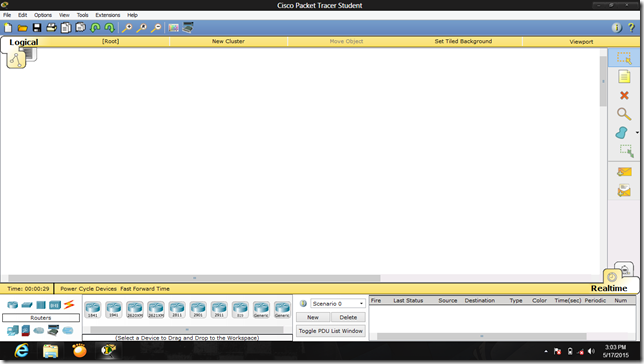Select Hubs device category icon
644x364 pixels.
pyautogui.click(x=41, y=305)
